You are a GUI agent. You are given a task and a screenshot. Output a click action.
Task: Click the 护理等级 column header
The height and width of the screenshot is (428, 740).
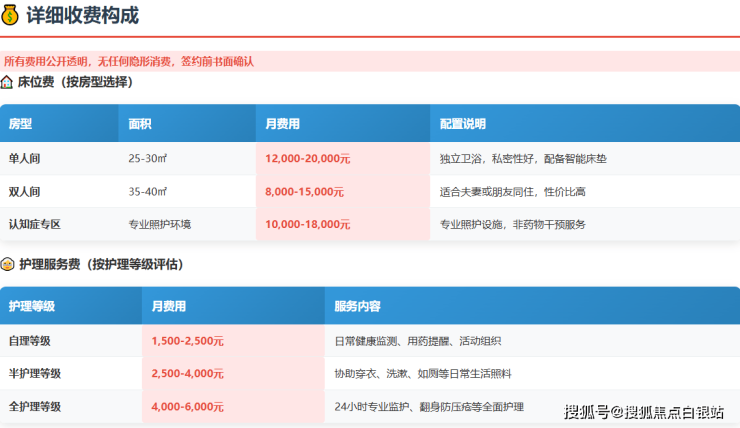coord(31,306)
